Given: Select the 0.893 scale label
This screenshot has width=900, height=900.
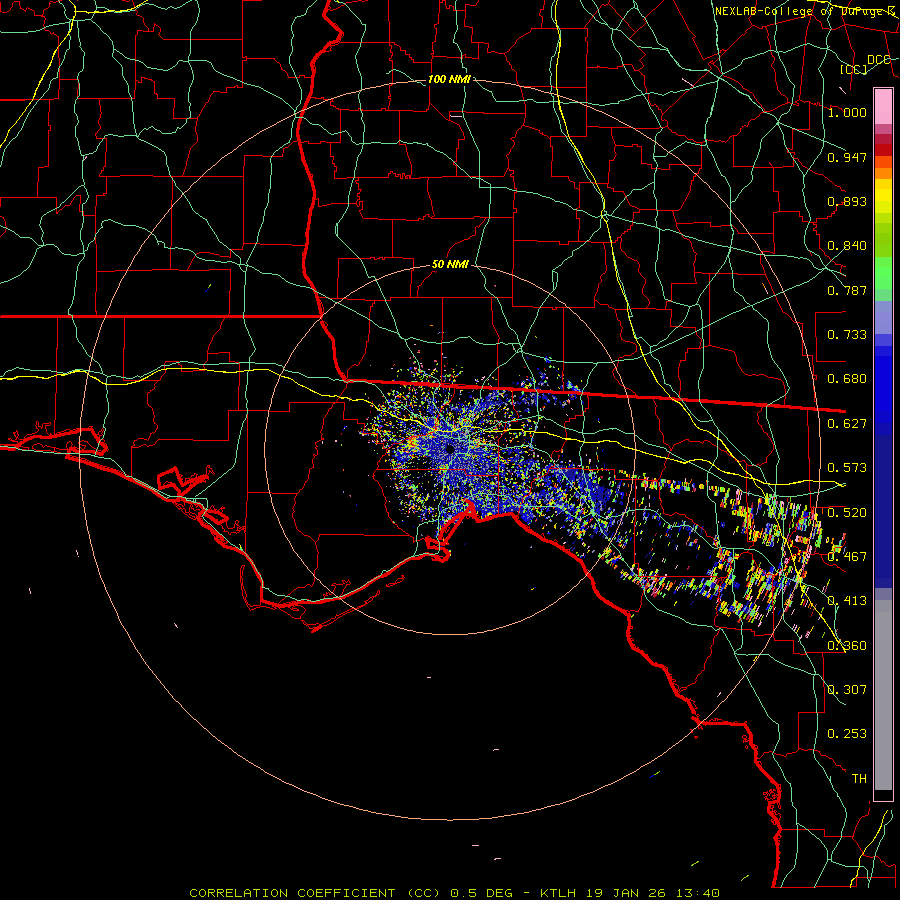Looking at the screenshot, I should (x=847, y=201).
